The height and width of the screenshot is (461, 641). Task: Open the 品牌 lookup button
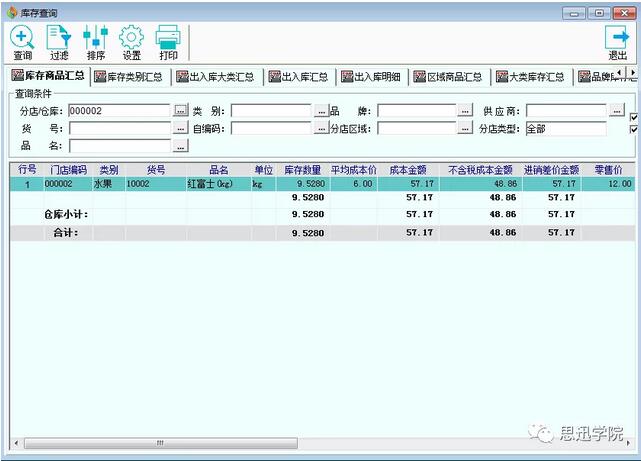465,111
